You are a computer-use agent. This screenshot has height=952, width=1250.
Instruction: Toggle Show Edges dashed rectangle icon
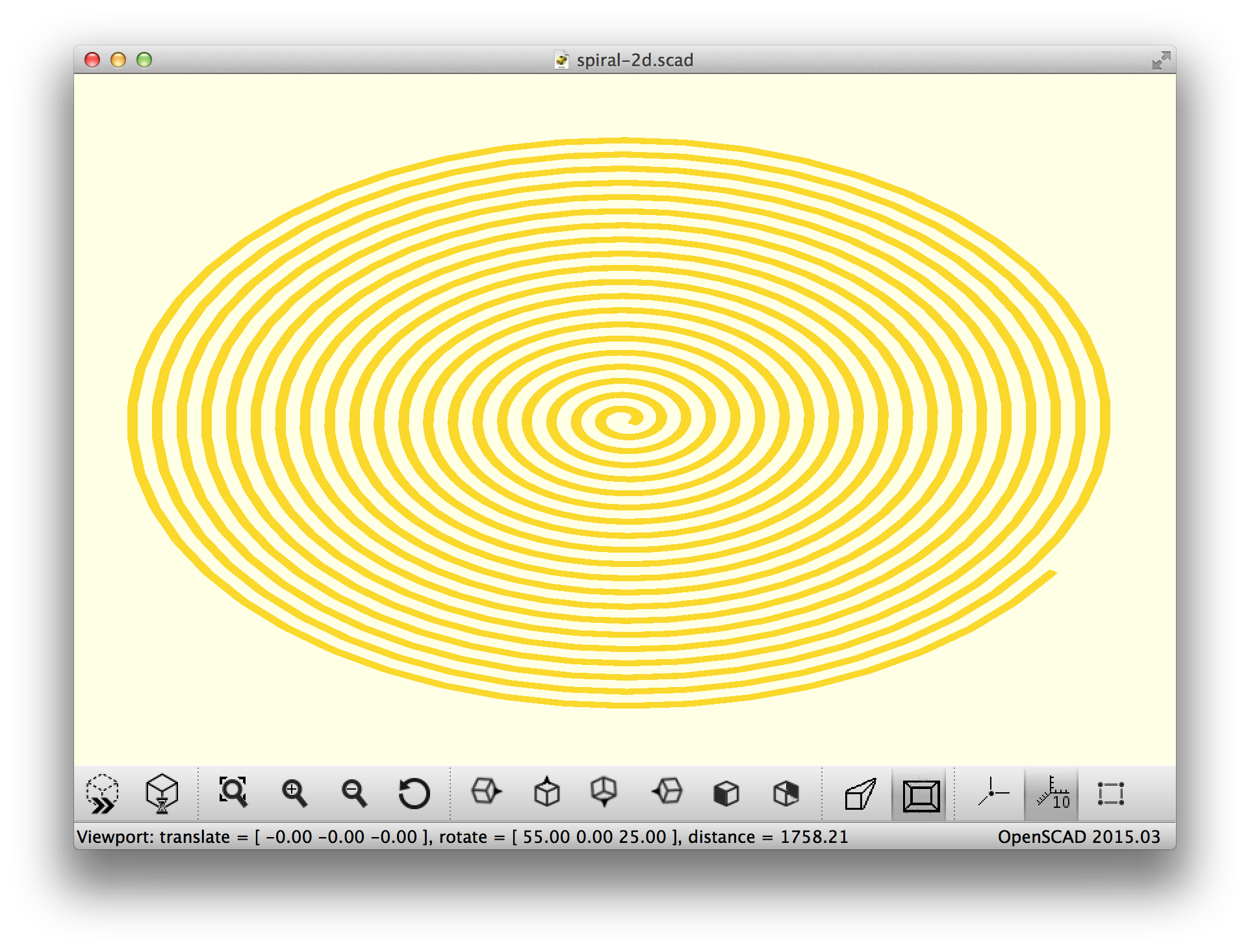click(1110, 794)
